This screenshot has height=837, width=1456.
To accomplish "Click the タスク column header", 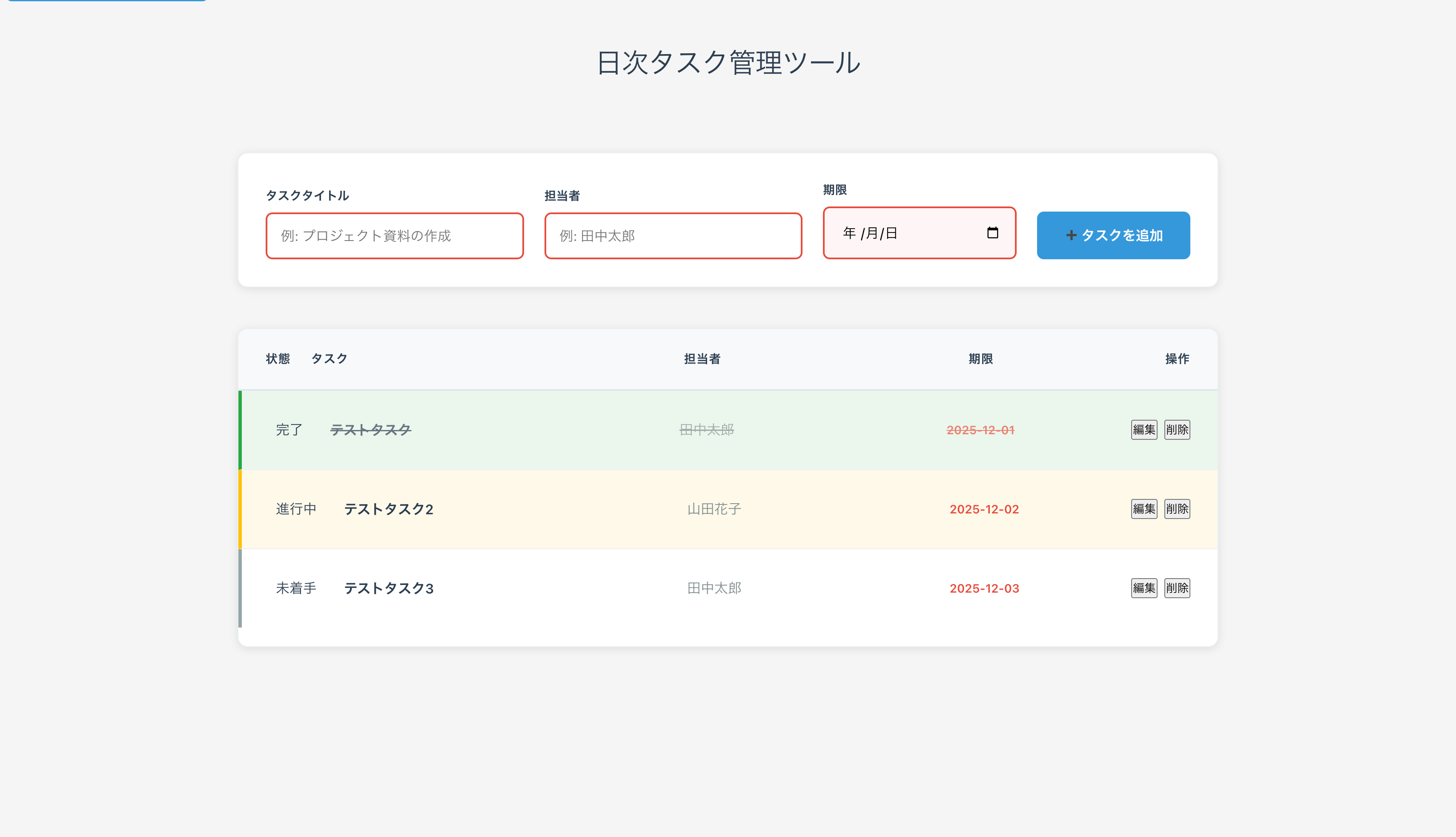I will point(330,359).
